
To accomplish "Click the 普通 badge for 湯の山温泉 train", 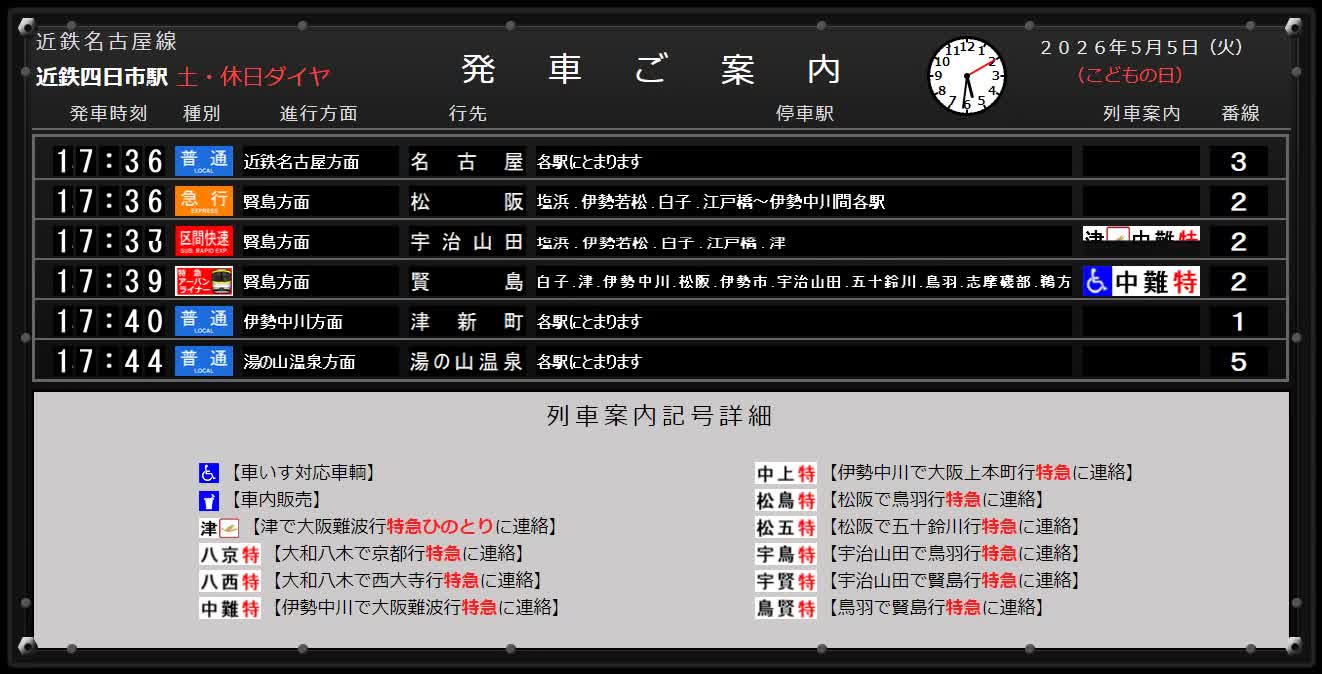I will click(204, 361).
